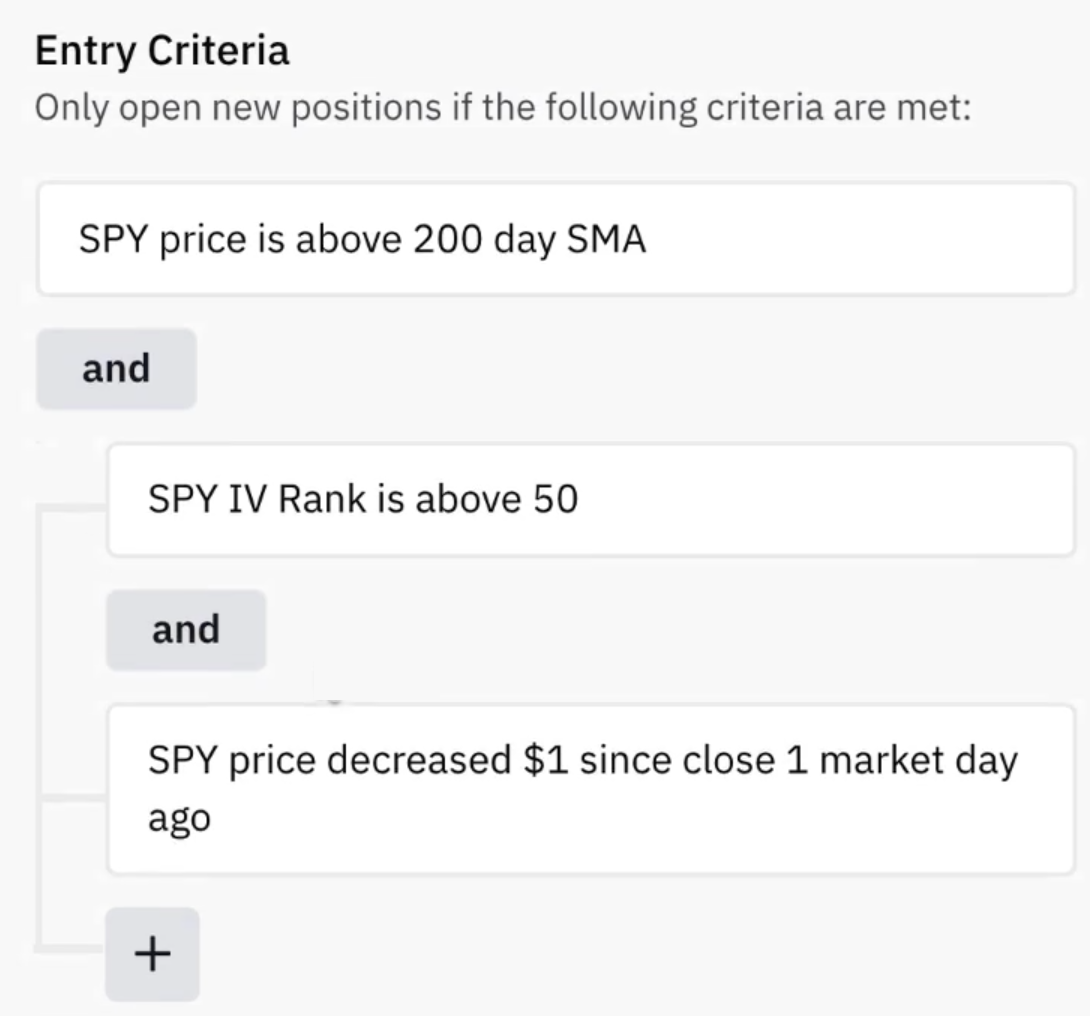Click the 'Entry Criteria' heading
The width and height of the screenshot is (1090, 1016).
[x=162, y=50]
